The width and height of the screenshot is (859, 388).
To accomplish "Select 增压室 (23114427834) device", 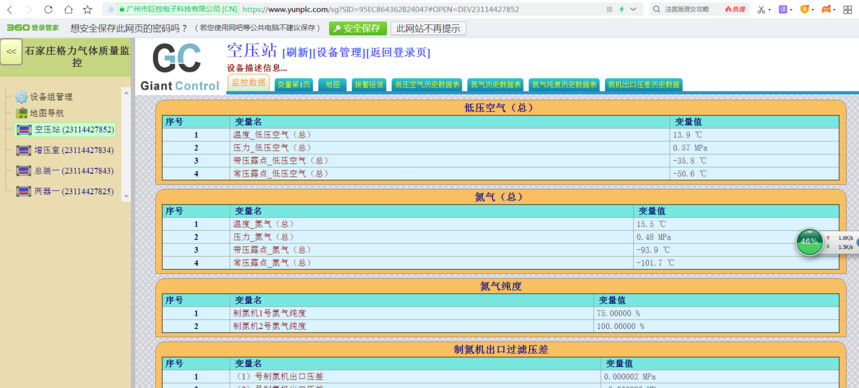I will tap(74, 150).
